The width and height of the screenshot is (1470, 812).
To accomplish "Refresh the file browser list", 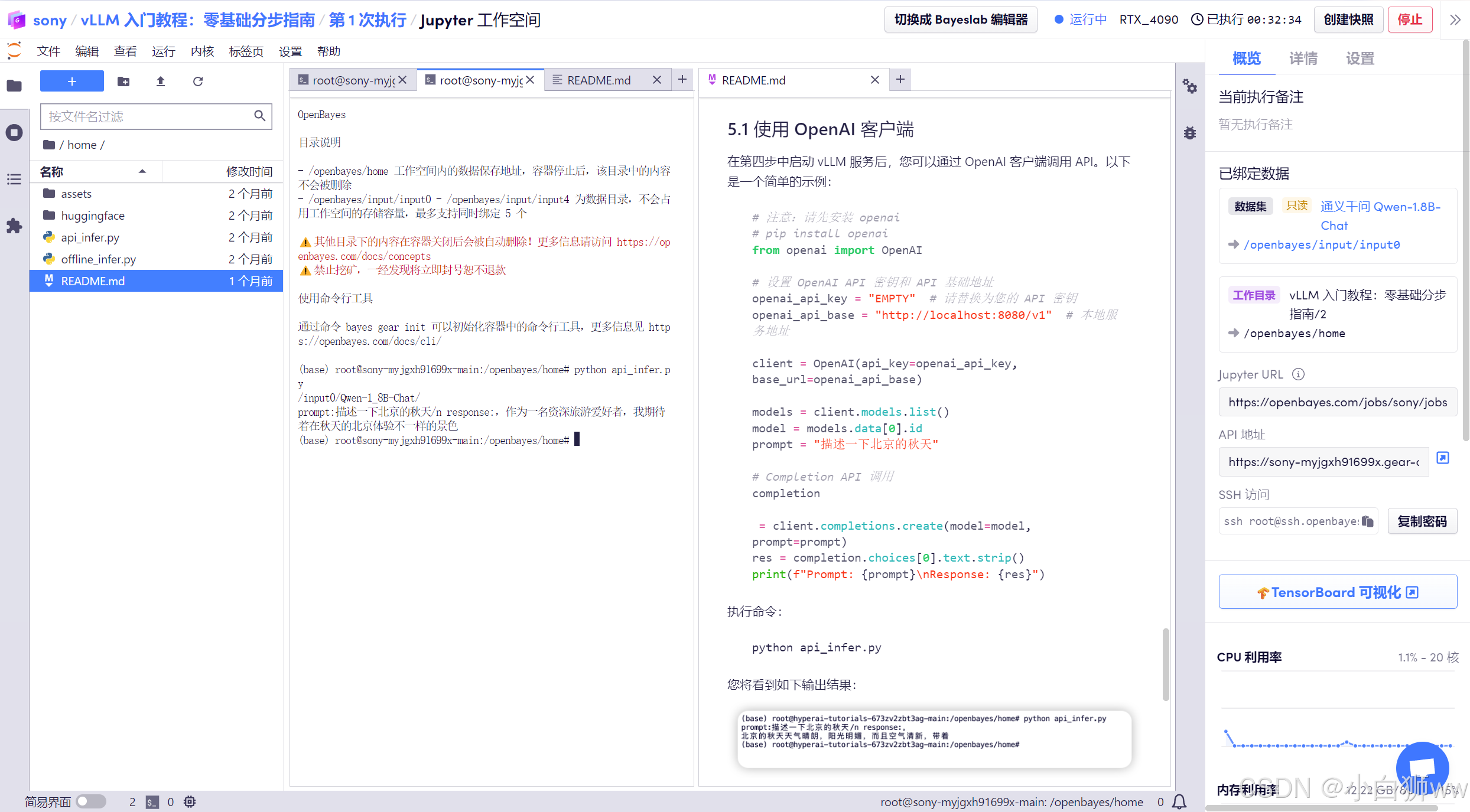I will (x=198, y=81).
